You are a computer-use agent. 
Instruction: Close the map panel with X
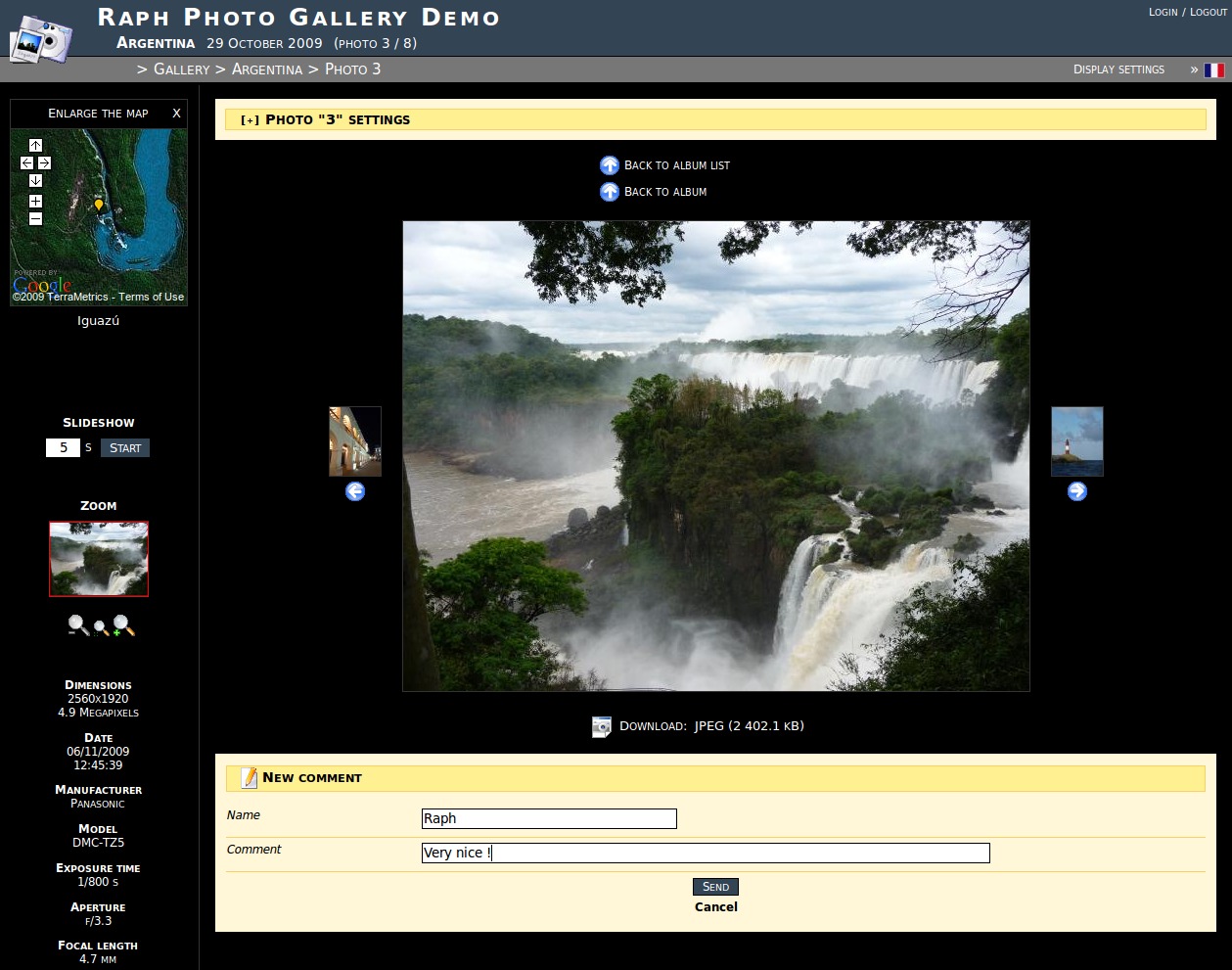point(176,114)
